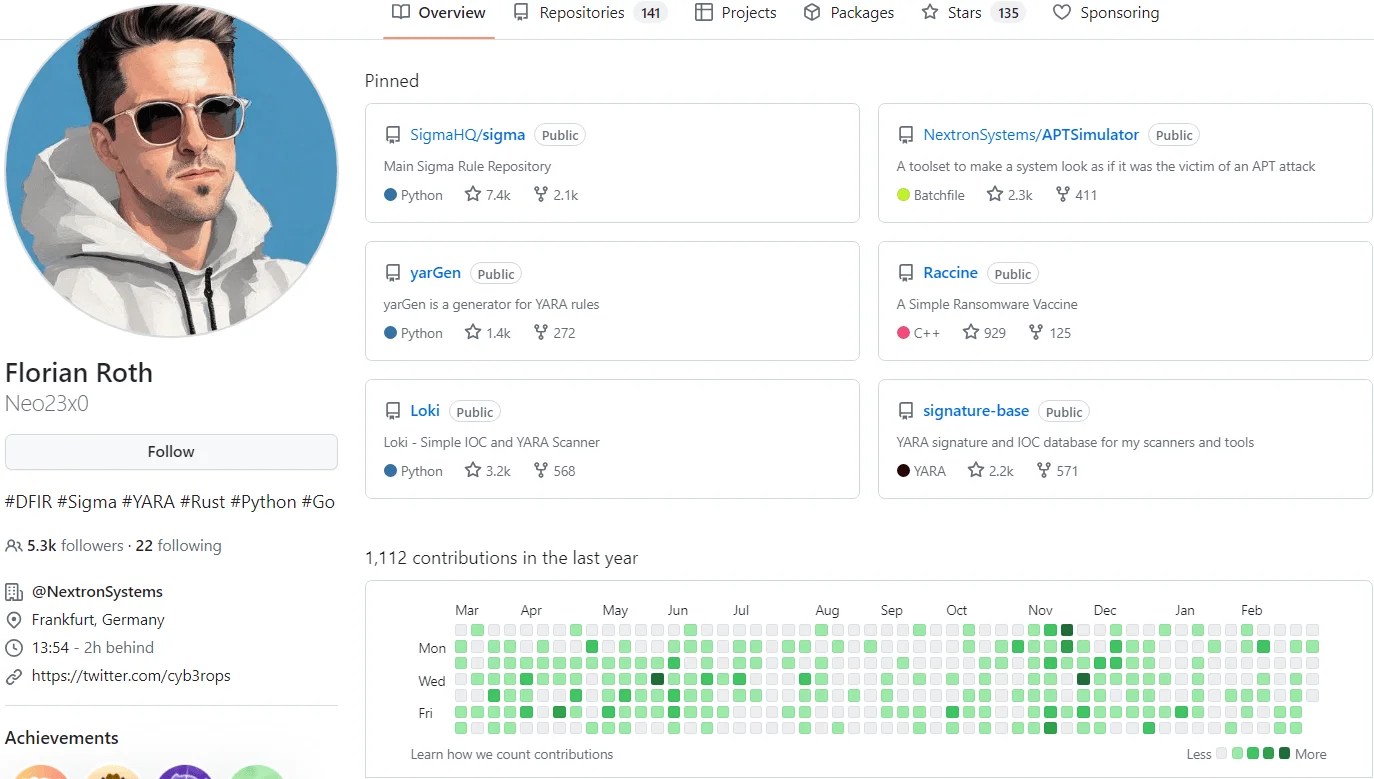
Task: Click the repo icon beside Raccine
Action: point(906,273)
